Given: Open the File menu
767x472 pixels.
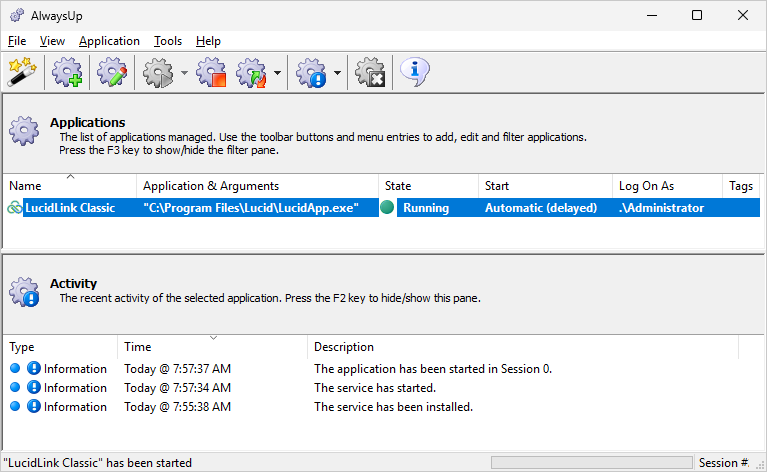Looking at the screenshot, I should (x=17, y=41).
